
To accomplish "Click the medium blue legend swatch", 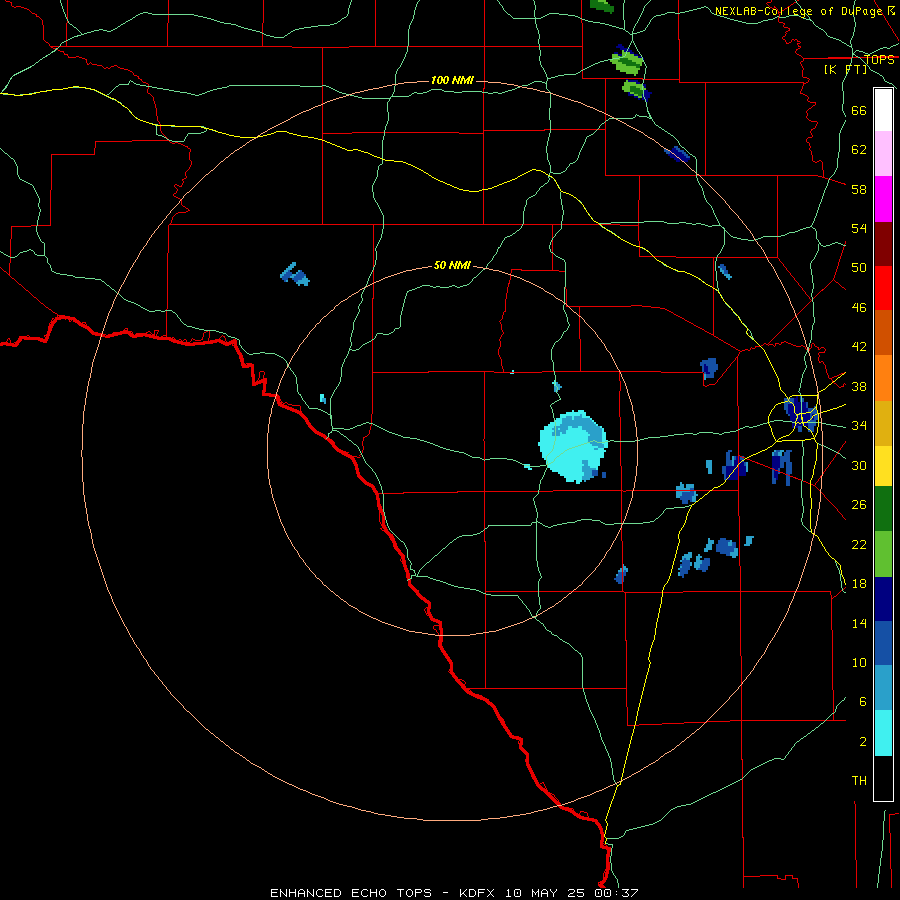I will point(883,643).
